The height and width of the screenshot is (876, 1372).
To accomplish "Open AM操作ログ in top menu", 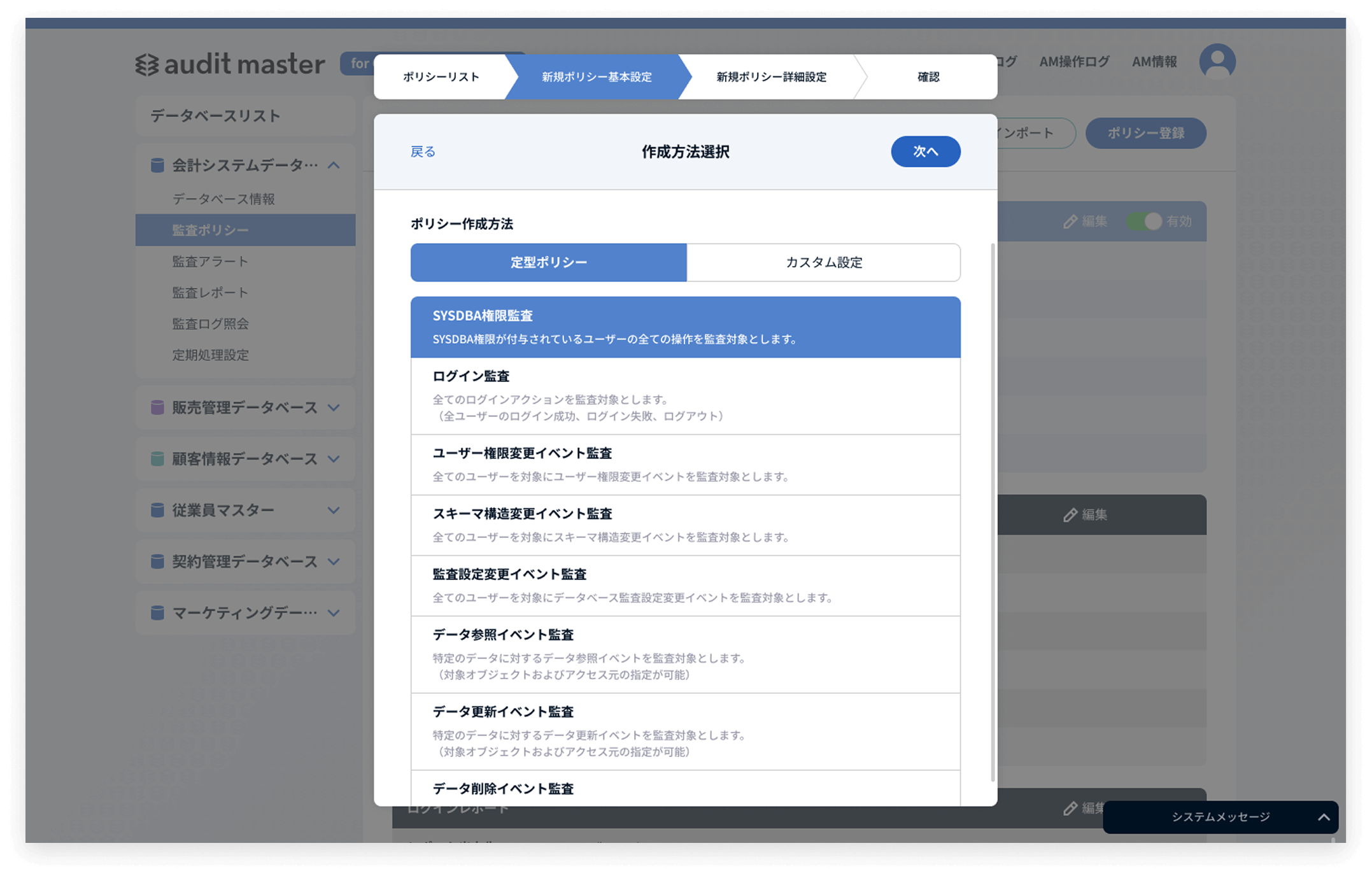I will [x=1073, y=62].
